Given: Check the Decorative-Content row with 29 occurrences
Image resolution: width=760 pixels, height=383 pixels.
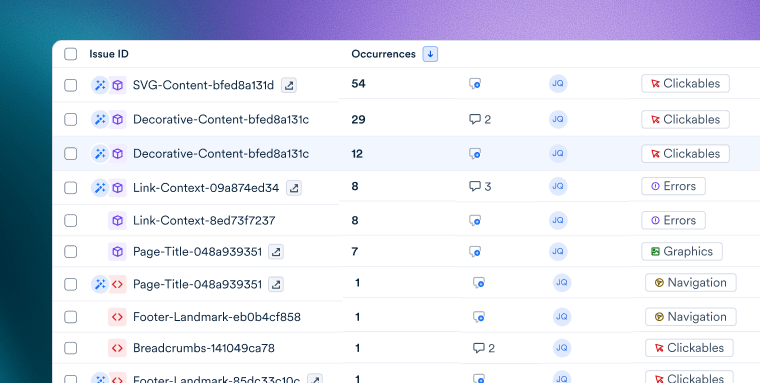Looking at the screenshot, I should [x=71, y=119].
